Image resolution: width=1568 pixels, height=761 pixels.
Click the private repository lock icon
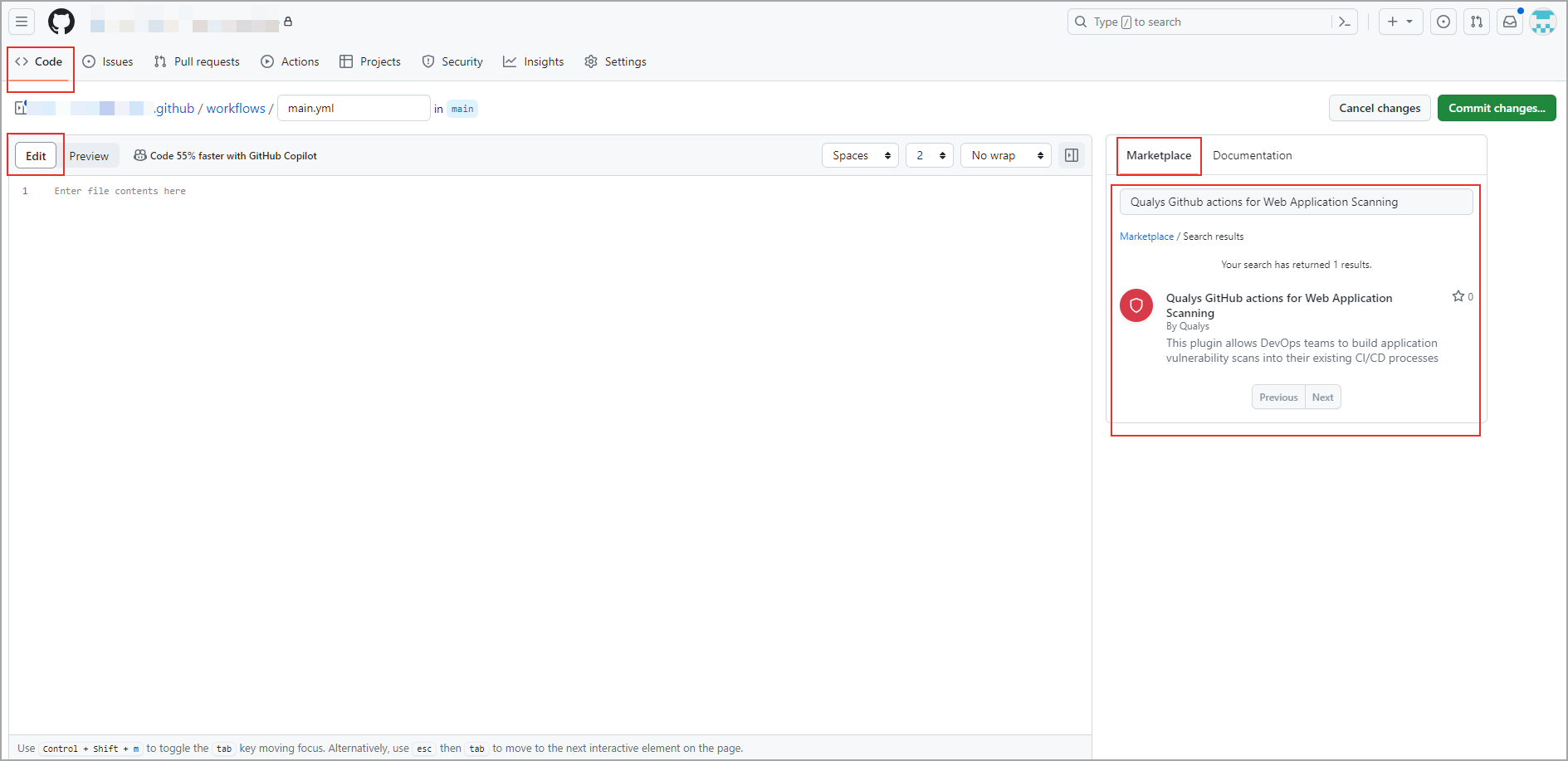288,22
